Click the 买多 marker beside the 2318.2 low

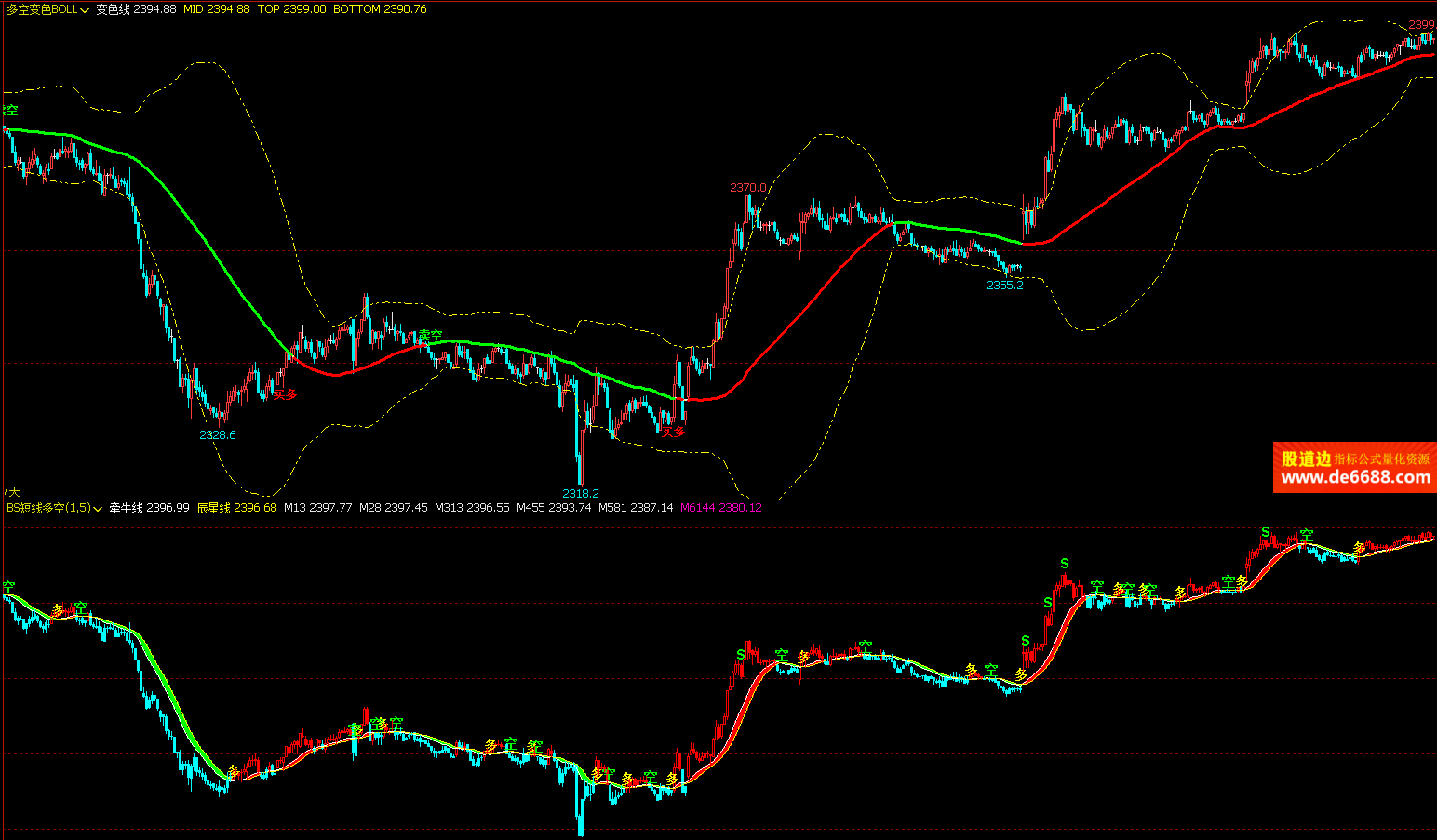pos(673,432)
